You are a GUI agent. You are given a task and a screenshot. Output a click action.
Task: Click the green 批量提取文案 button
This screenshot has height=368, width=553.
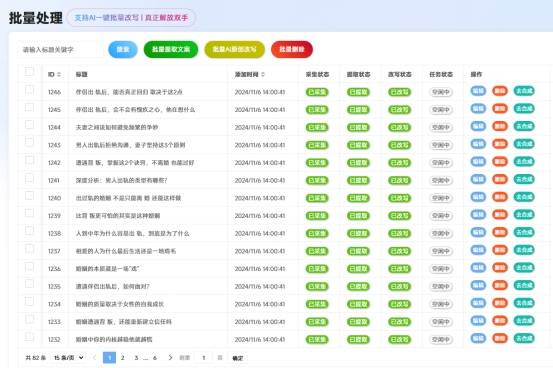click(x=171, y=49)
